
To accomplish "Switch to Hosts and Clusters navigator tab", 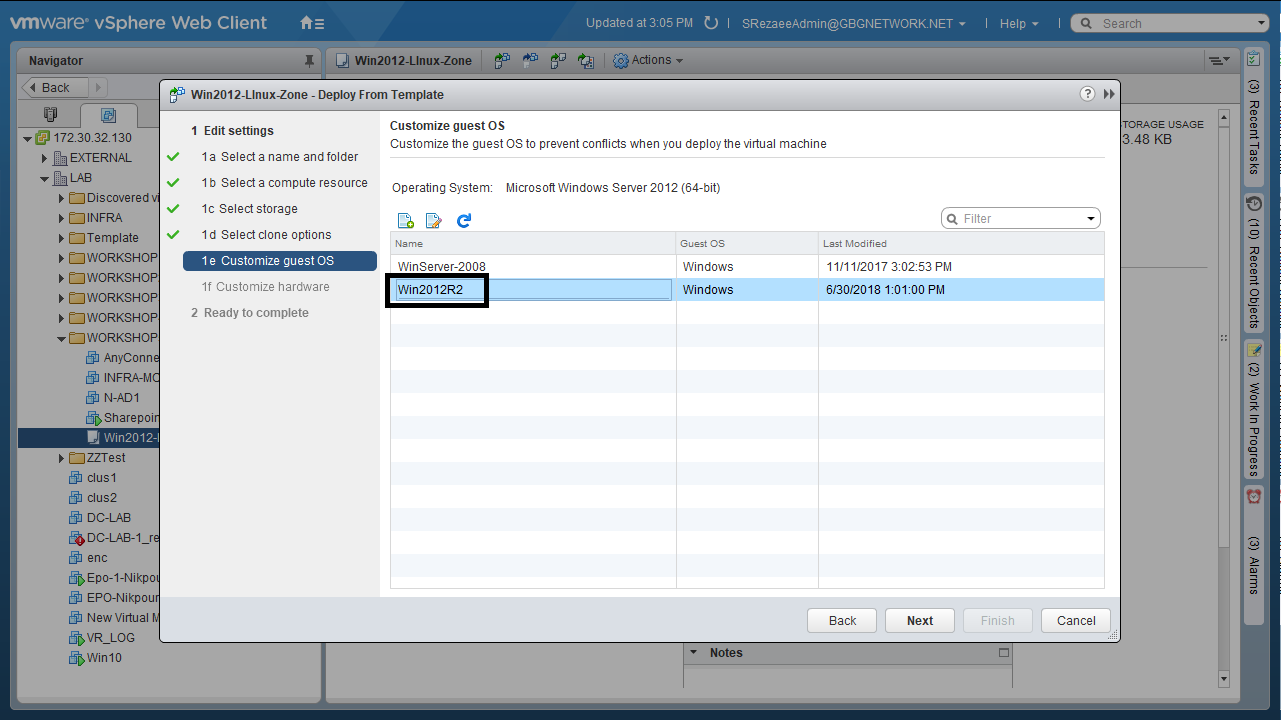I will 51,114.
